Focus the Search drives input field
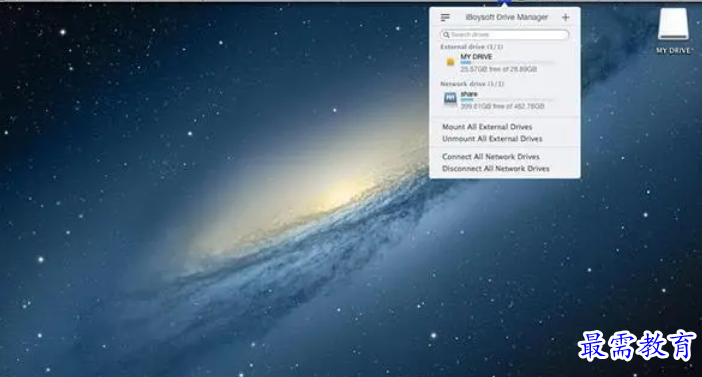This screenshot has height=377, width=702. pos(505,34)
